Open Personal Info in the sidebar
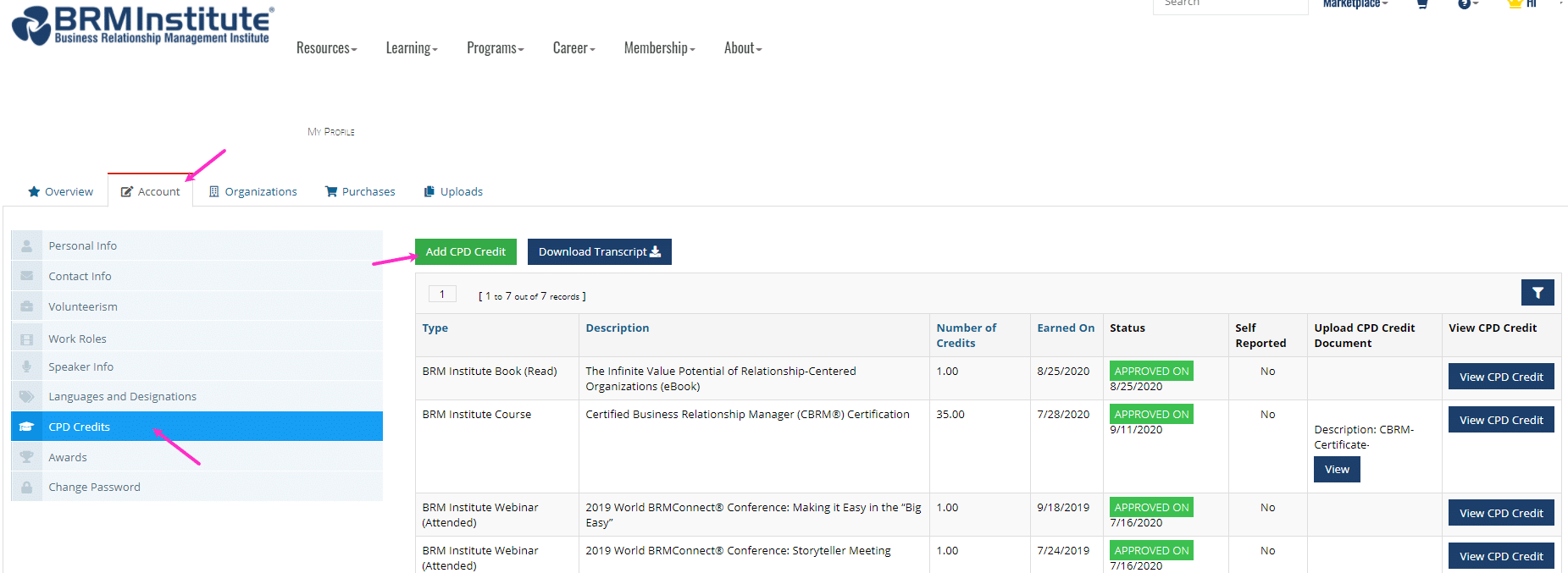Viewport: 1568px width, 573px height. (x=197, y=245)
